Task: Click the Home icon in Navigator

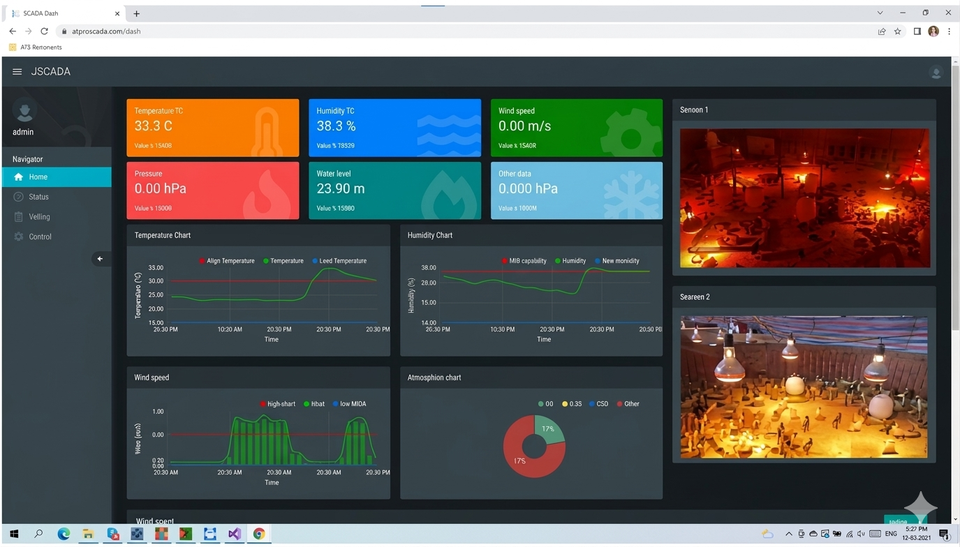Action: click(x=18, y=177)
